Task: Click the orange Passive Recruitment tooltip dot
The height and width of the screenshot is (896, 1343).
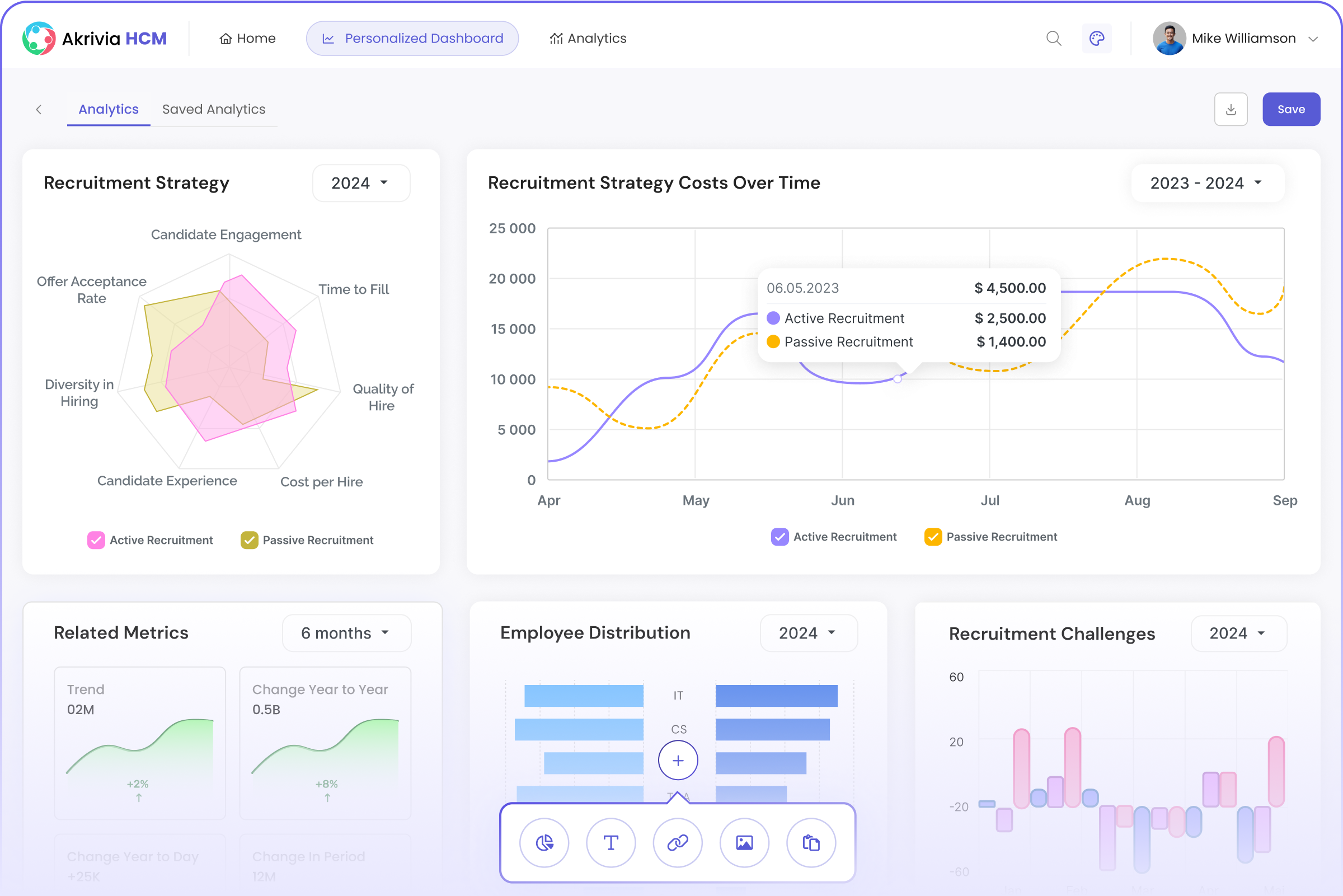Action: click(x=773, y=342)
